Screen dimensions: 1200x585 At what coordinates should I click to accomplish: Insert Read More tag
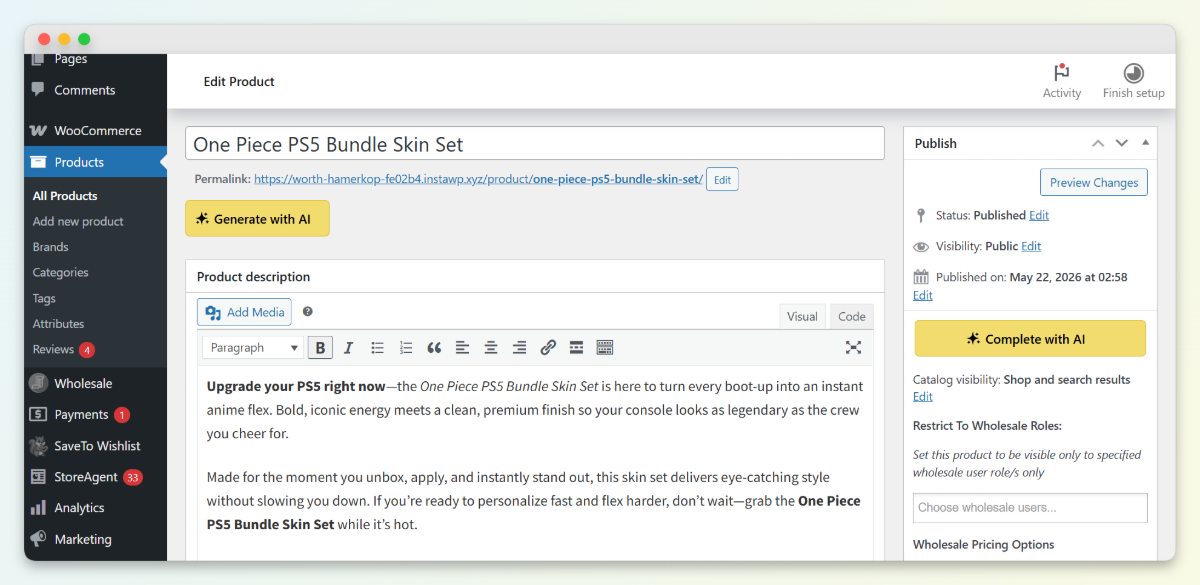pos(576,348)
